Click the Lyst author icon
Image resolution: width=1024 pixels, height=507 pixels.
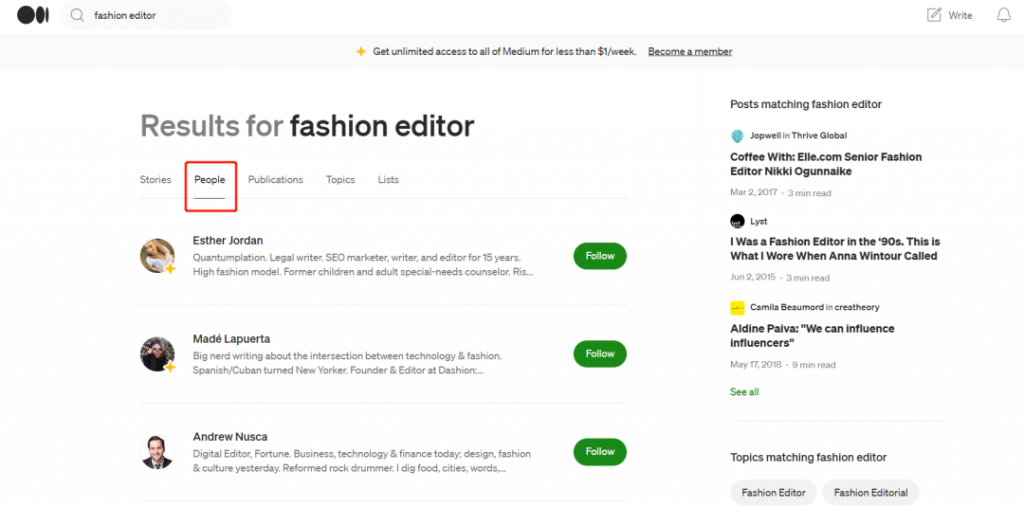point(737,221)
